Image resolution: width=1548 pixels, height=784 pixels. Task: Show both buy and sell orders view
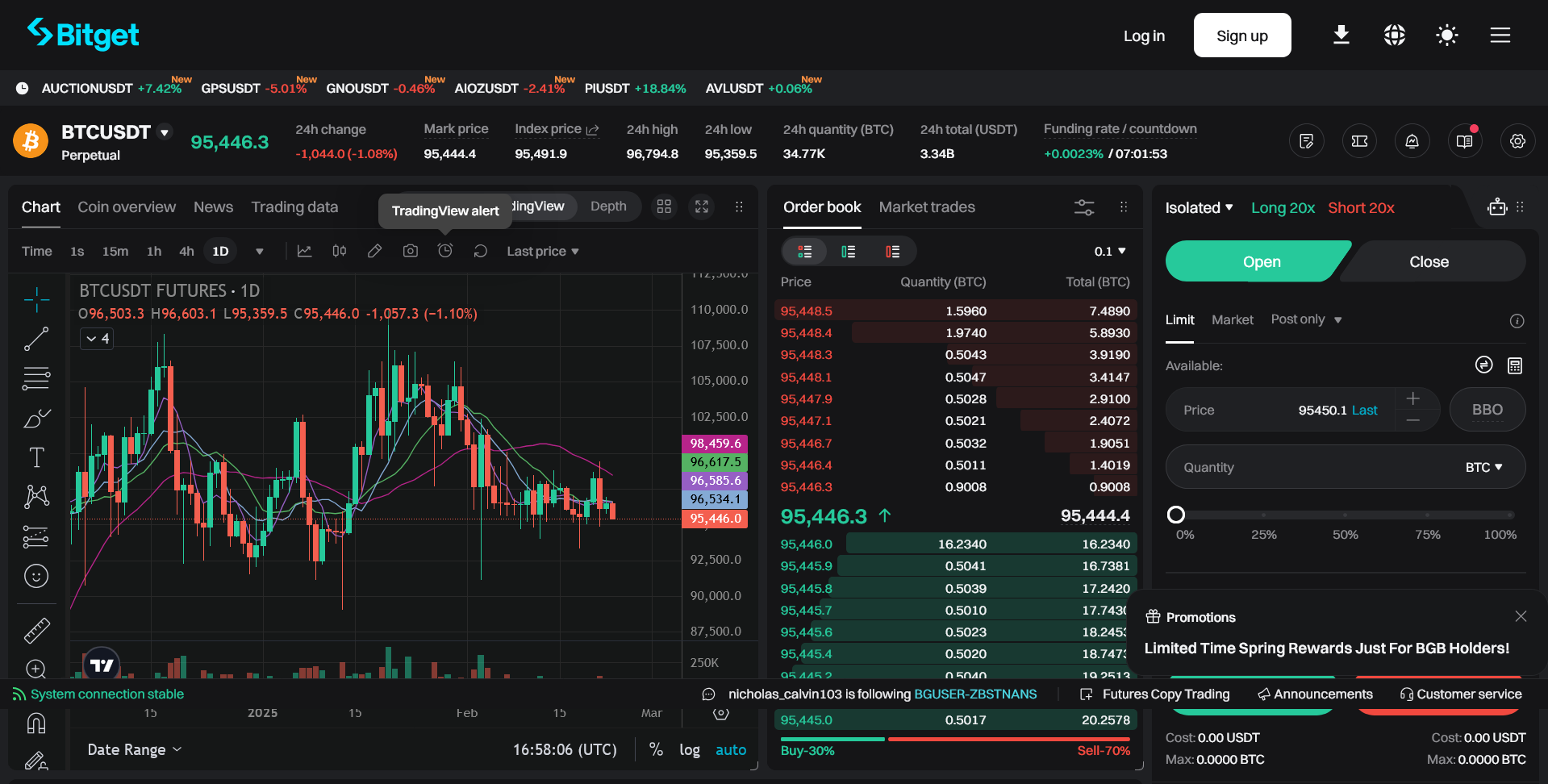(804, 252)
